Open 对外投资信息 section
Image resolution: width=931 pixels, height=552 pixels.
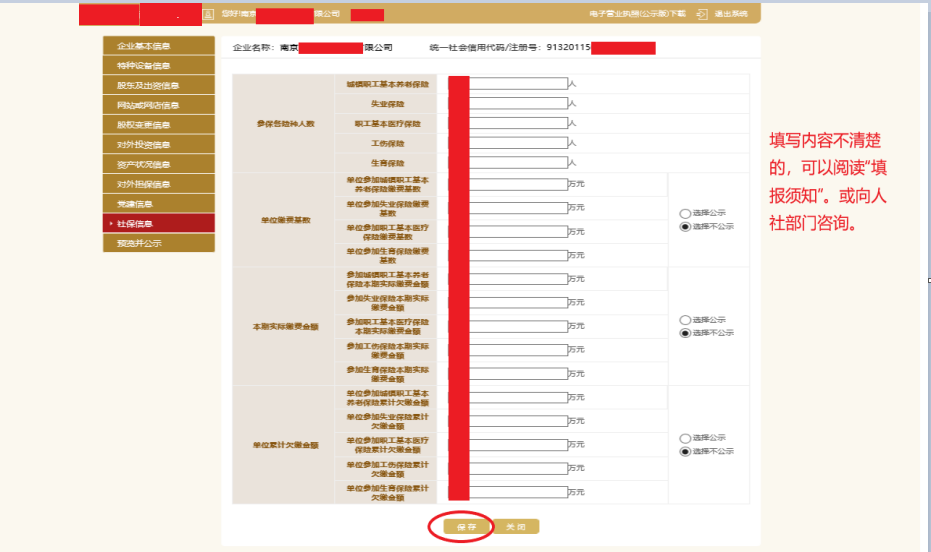click(159, 144)
